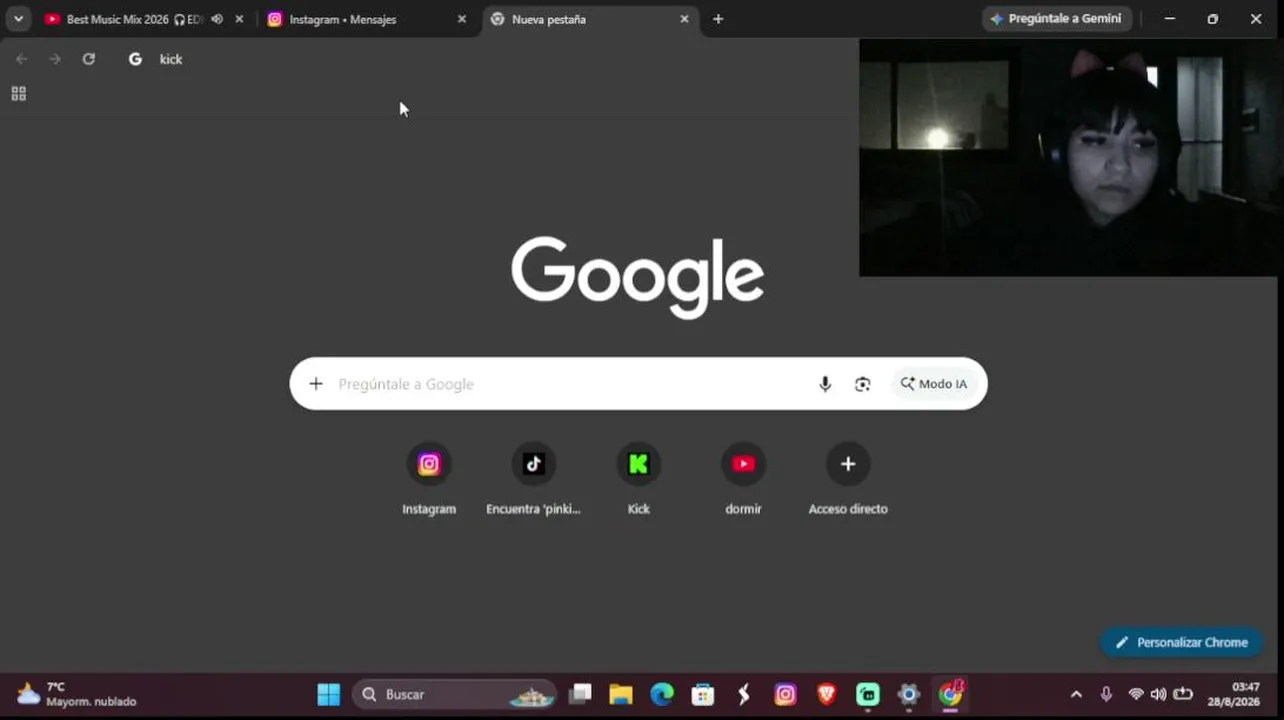The height and width of the screenshot is (720, 1284).
Task: Add a shortcut via Acceso directo
Action: [x=848, y=480]
